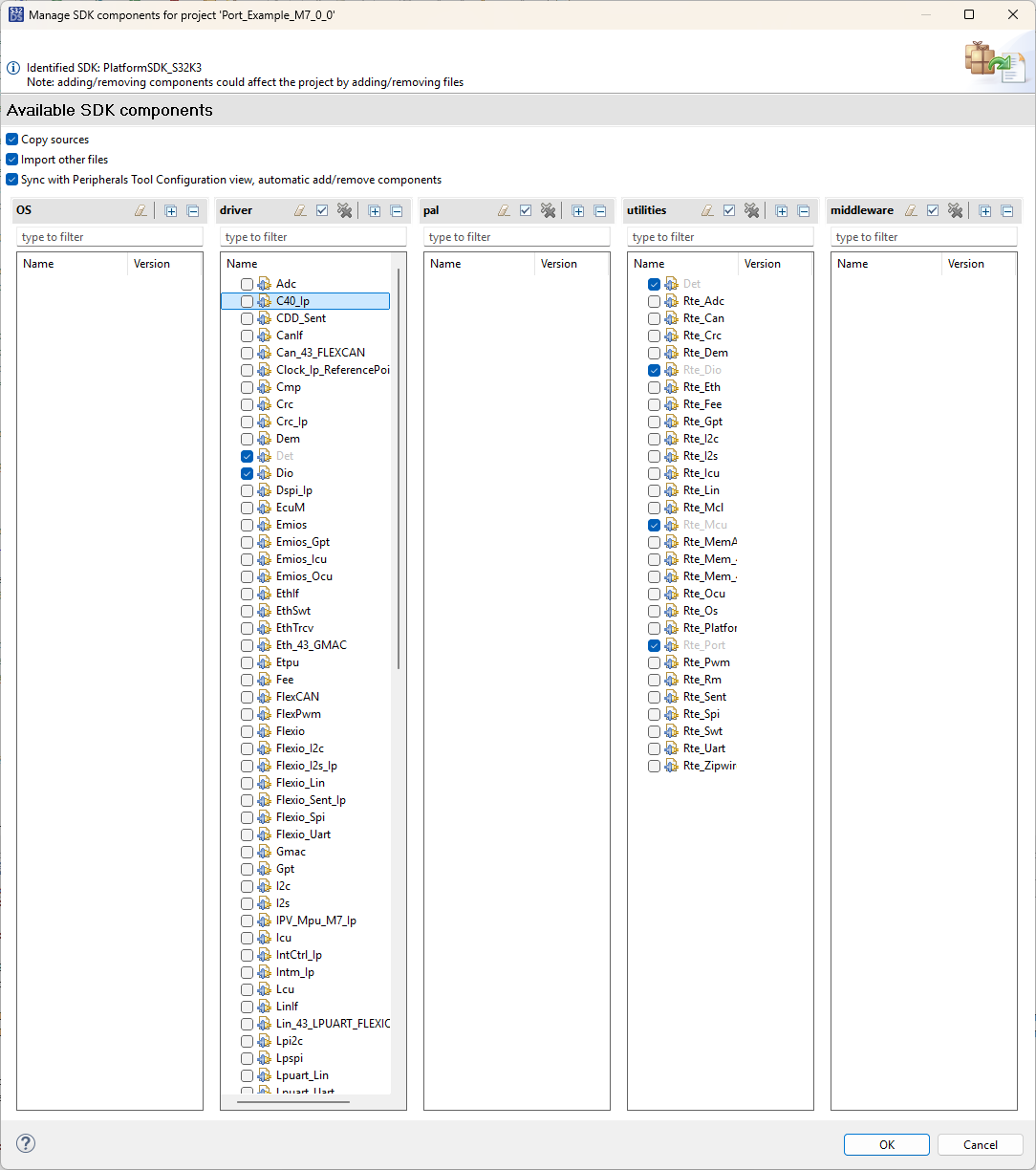1036x1170 pixels.
Task: Confirm changes with the OK button
Action: click(x=886, y=1144)
